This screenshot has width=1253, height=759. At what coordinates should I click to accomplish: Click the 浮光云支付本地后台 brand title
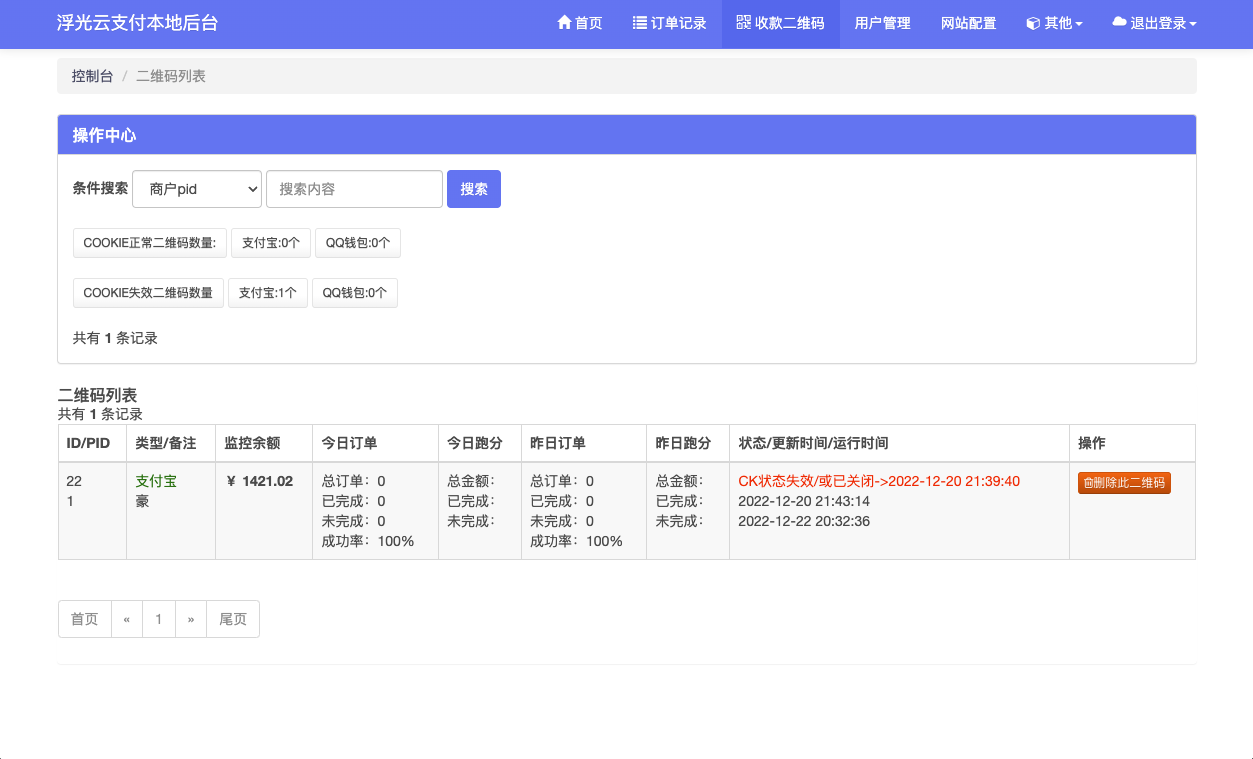click(x=137, y=23)
